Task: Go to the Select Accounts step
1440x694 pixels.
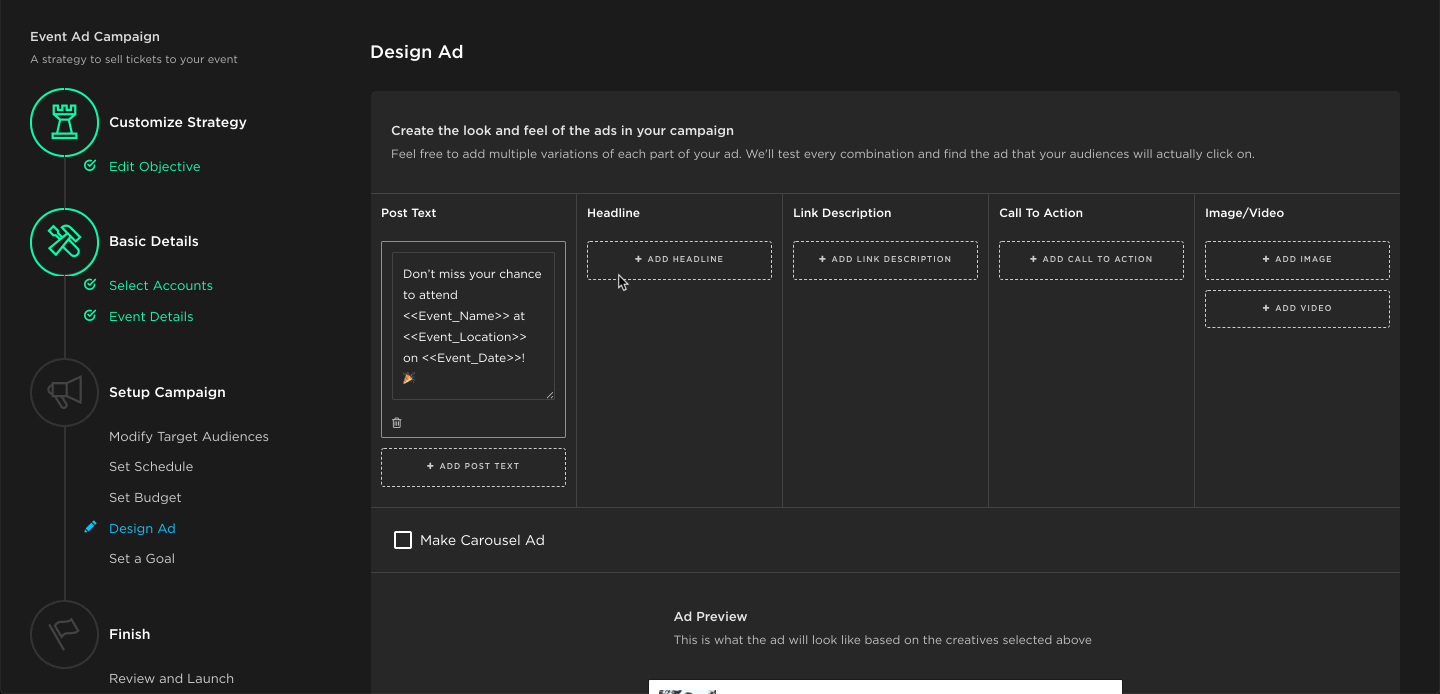Action: [161, 285]
